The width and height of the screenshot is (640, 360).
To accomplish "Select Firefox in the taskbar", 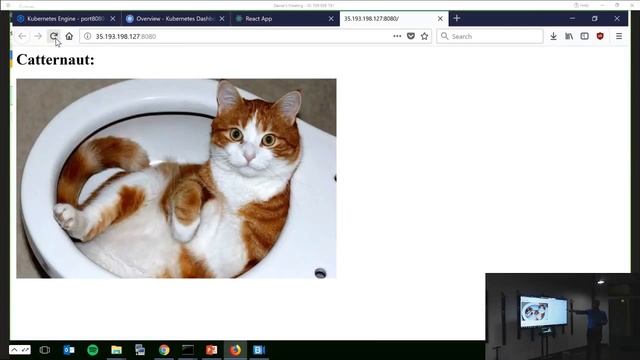I will [x=235, y=350].
